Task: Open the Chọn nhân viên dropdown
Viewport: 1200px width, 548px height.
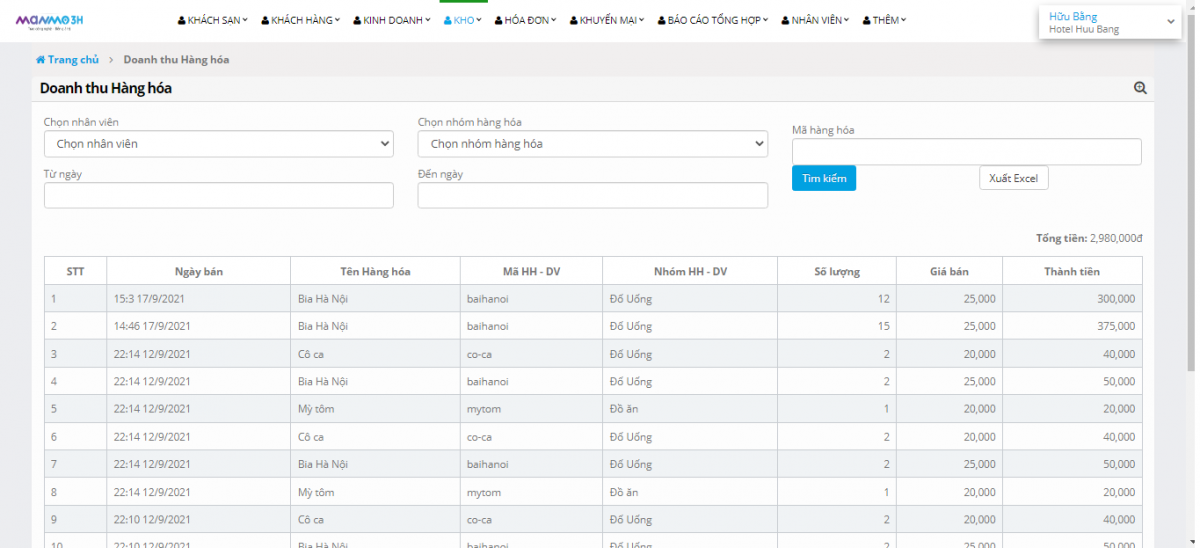Action: click(x=219, y=144)
